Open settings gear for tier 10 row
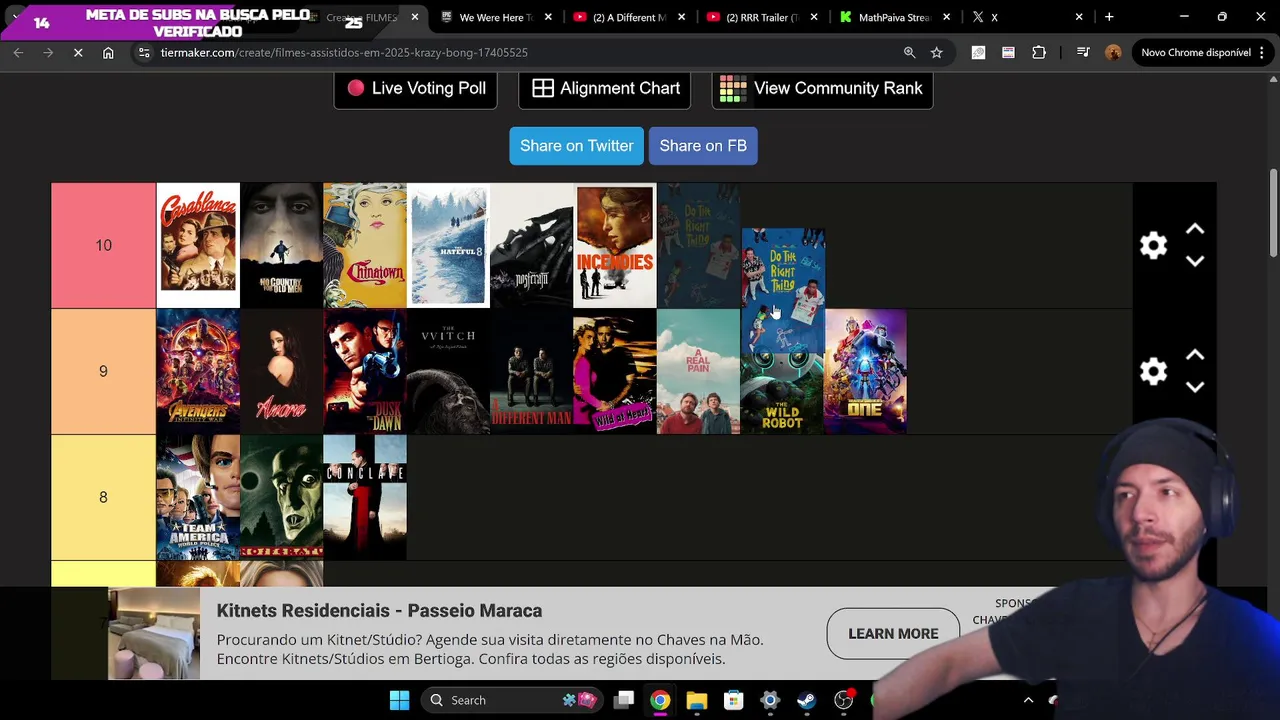Screen dimensions: 1280x720 (1153, 245)
